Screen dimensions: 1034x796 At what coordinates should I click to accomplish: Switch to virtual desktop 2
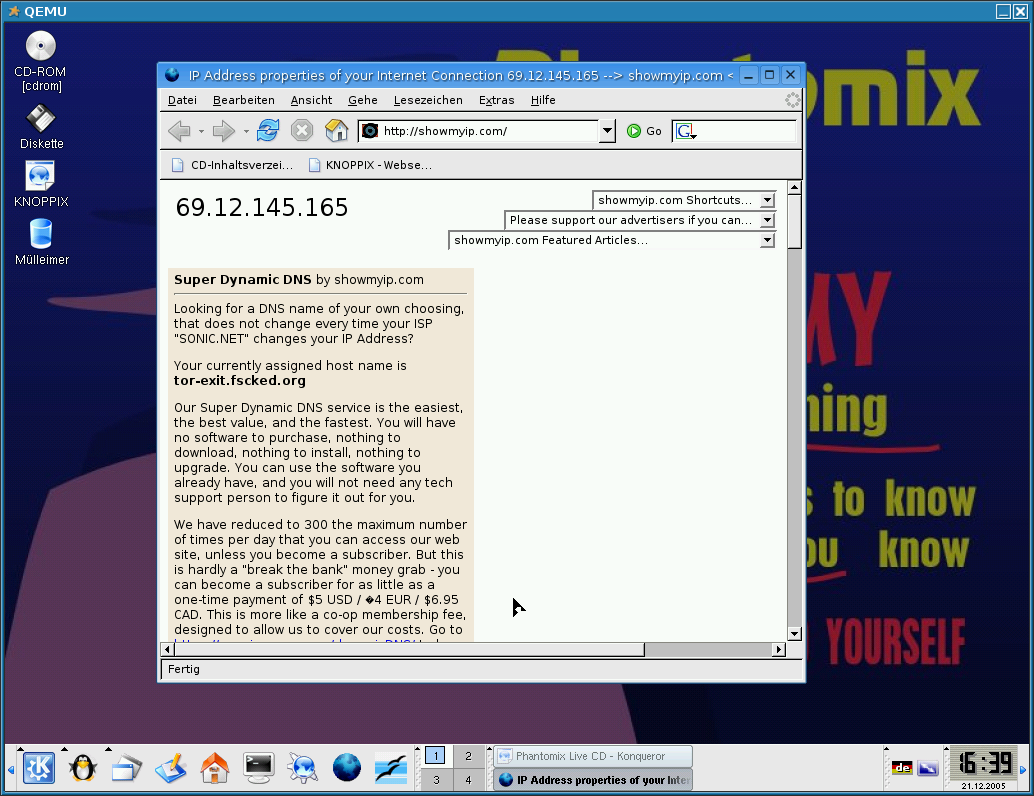(467, 756)
